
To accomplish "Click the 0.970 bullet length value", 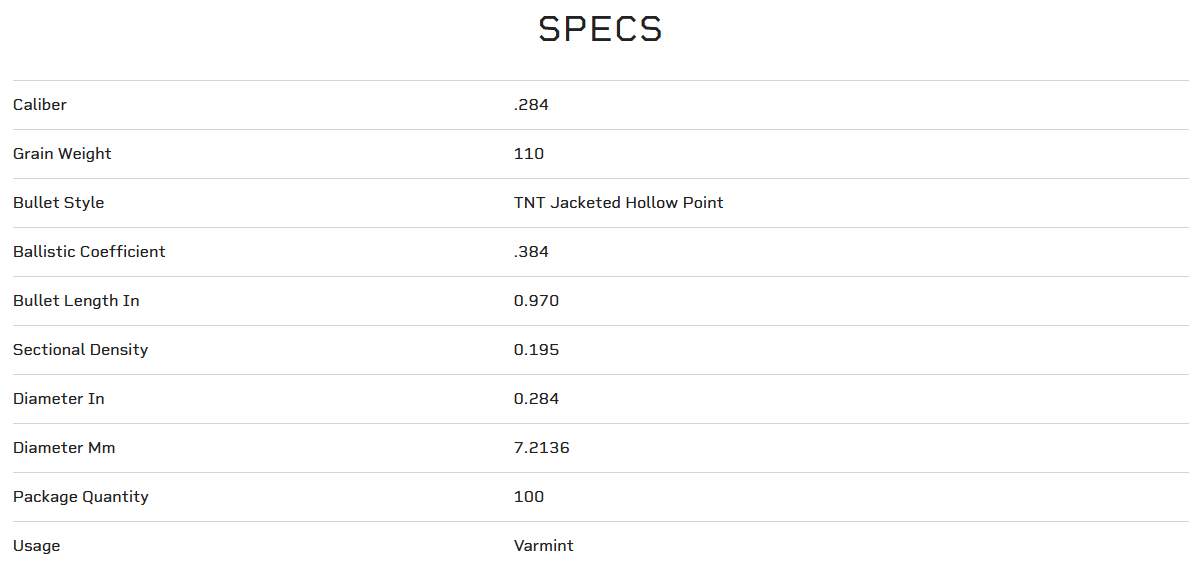I will click(536, 301).
